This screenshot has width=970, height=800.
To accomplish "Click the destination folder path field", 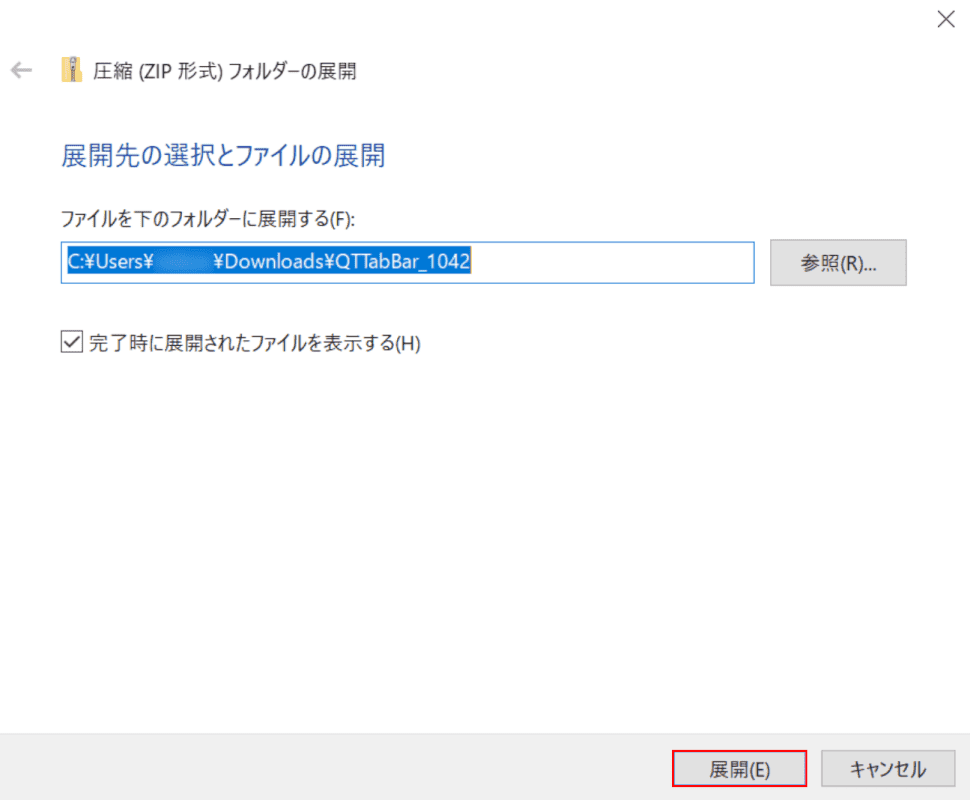I will [x=408, y=262].
